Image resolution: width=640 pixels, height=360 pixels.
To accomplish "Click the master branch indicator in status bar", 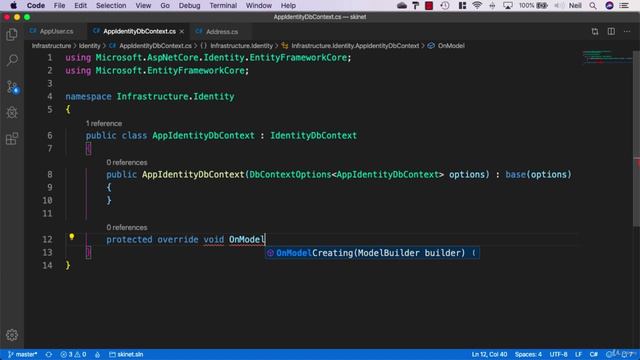I will (x=22, y=354).
